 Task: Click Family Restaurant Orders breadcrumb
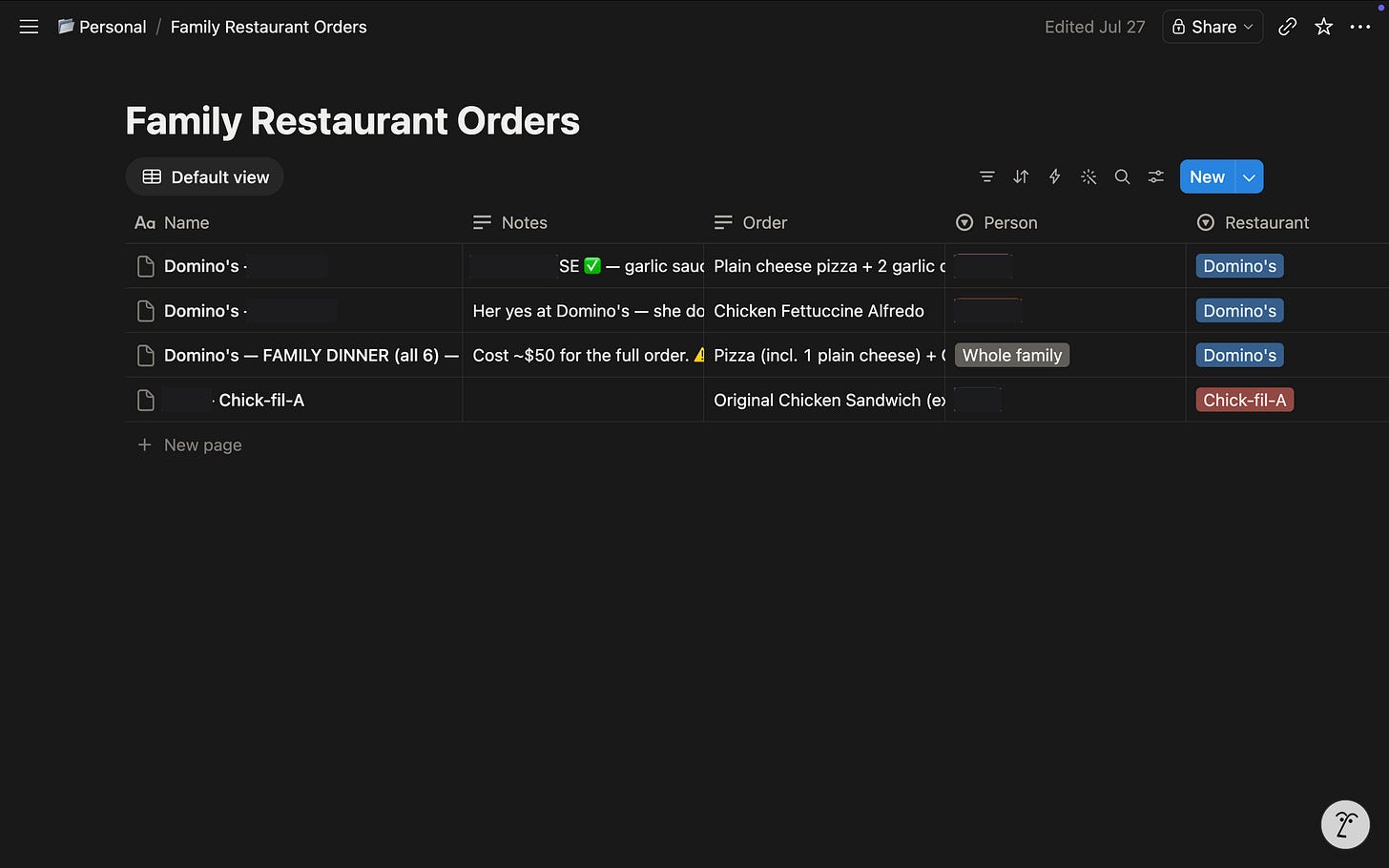click(x=268, y=27)
